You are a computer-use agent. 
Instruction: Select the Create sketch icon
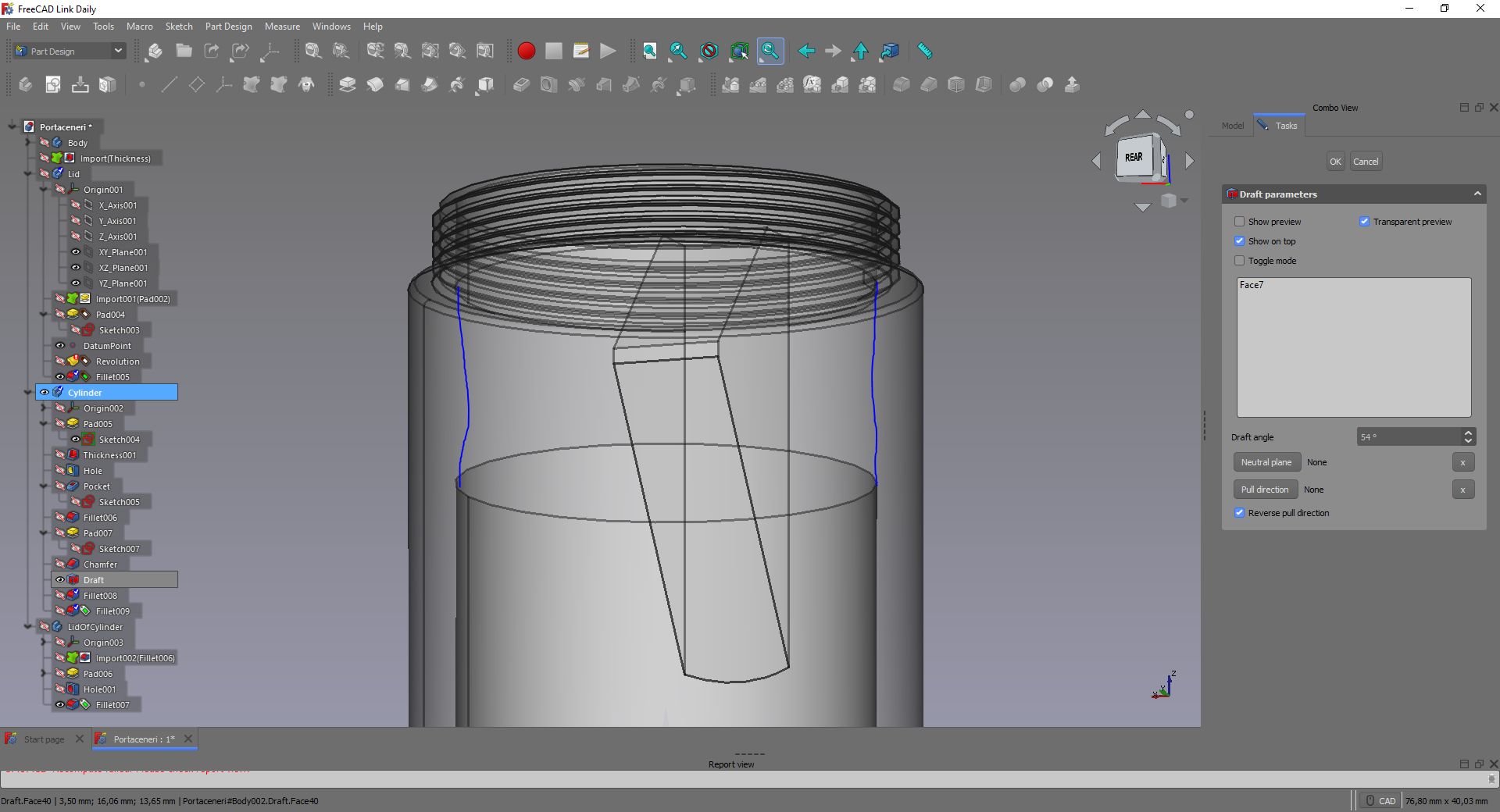tap(53, 84)
